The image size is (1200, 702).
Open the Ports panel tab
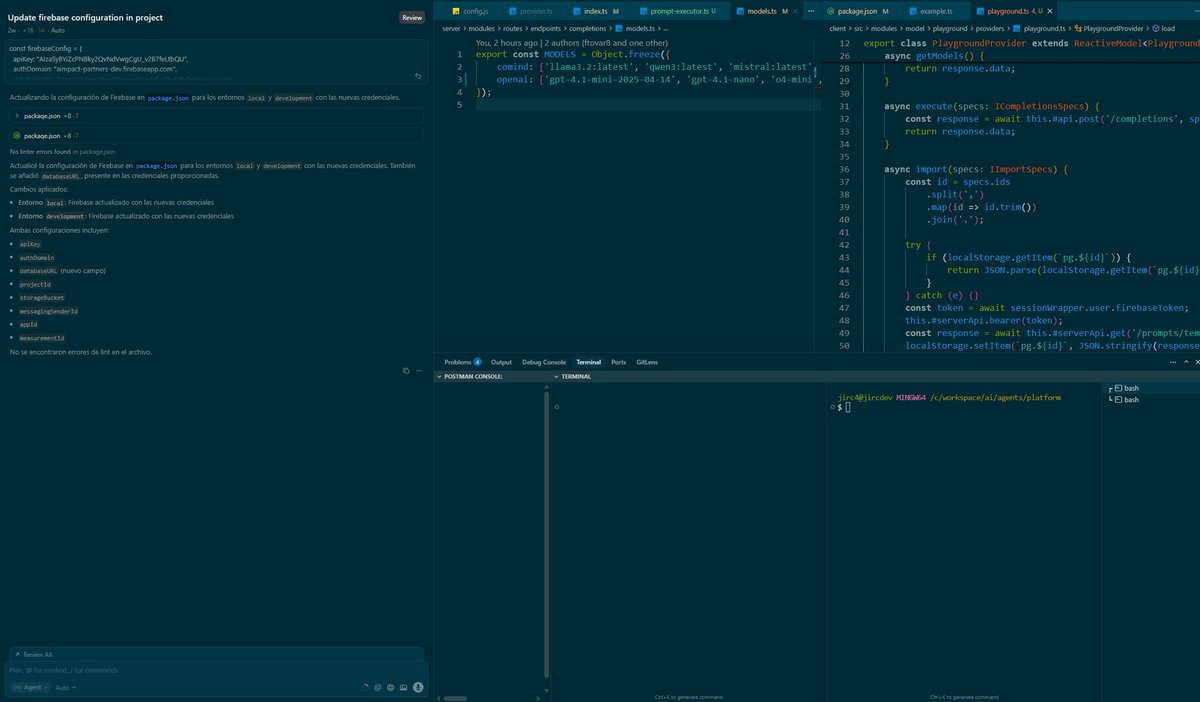click(x=619, y=362)
